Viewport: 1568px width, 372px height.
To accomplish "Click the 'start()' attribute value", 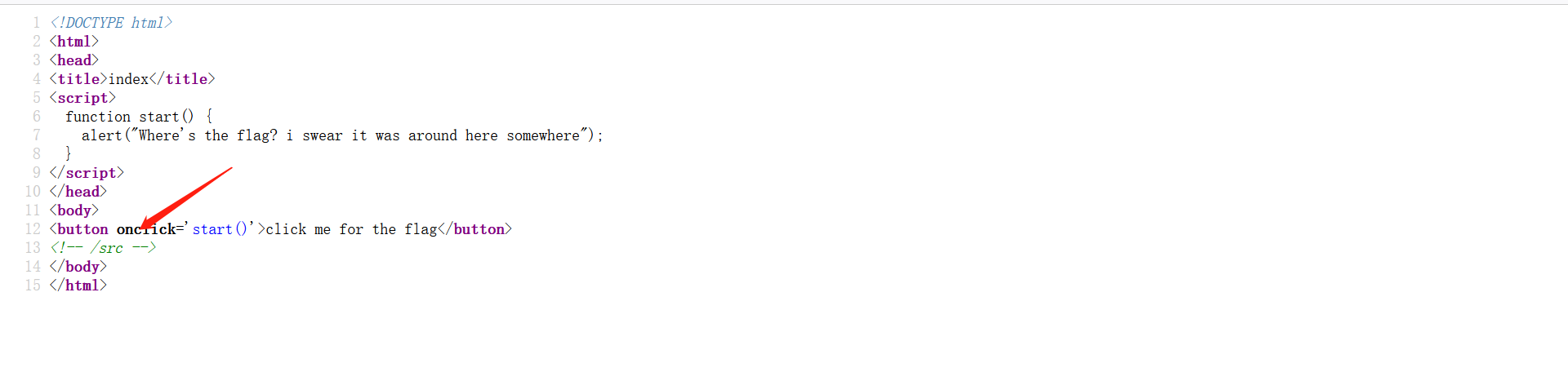I will click(220, 229).
